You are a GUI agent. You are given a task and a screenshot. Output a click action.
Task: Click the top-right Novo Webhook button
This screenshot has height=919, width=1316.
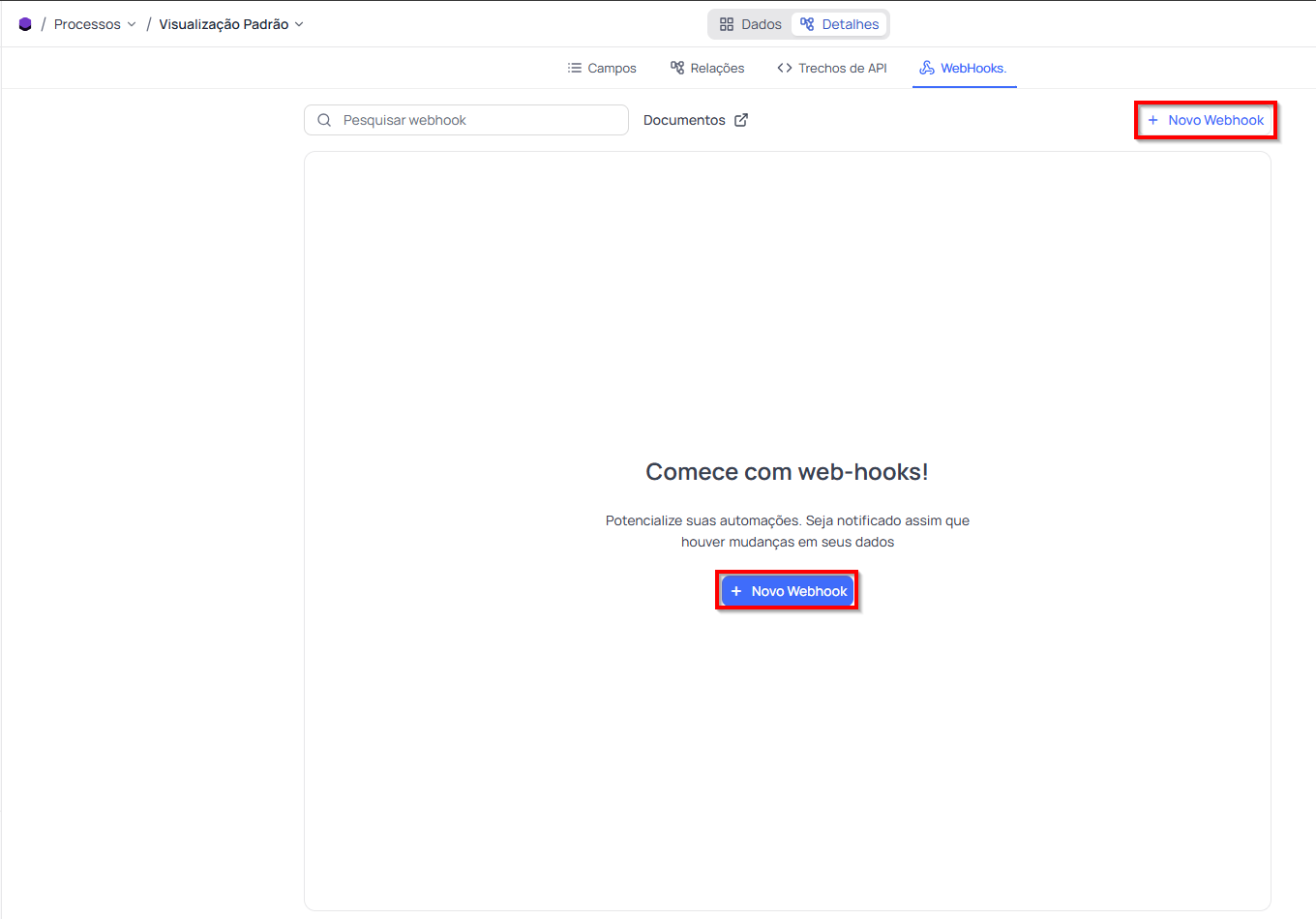point(1206,120)
